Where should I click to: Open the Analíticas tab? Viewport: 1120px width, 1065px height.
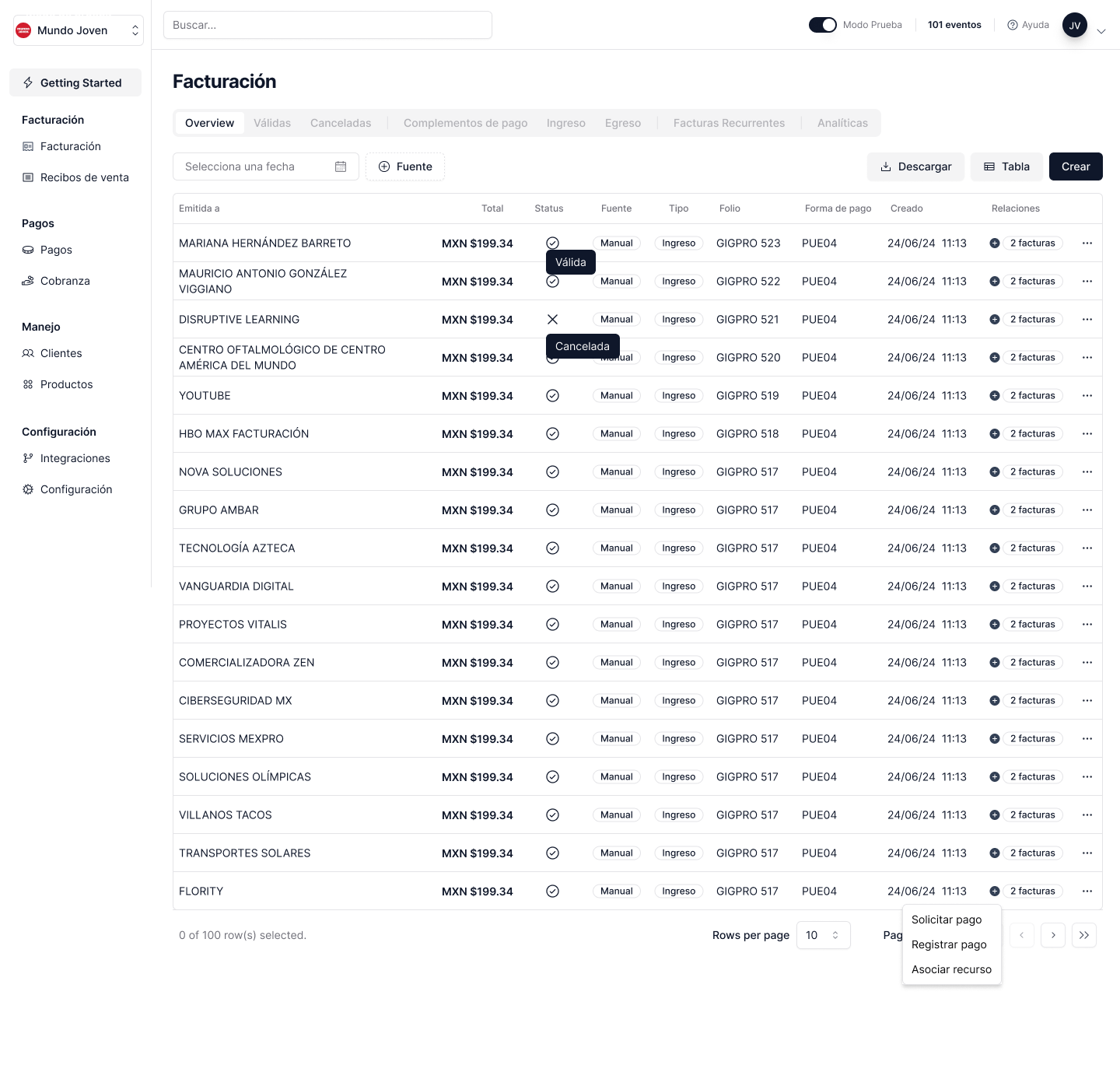842,123
